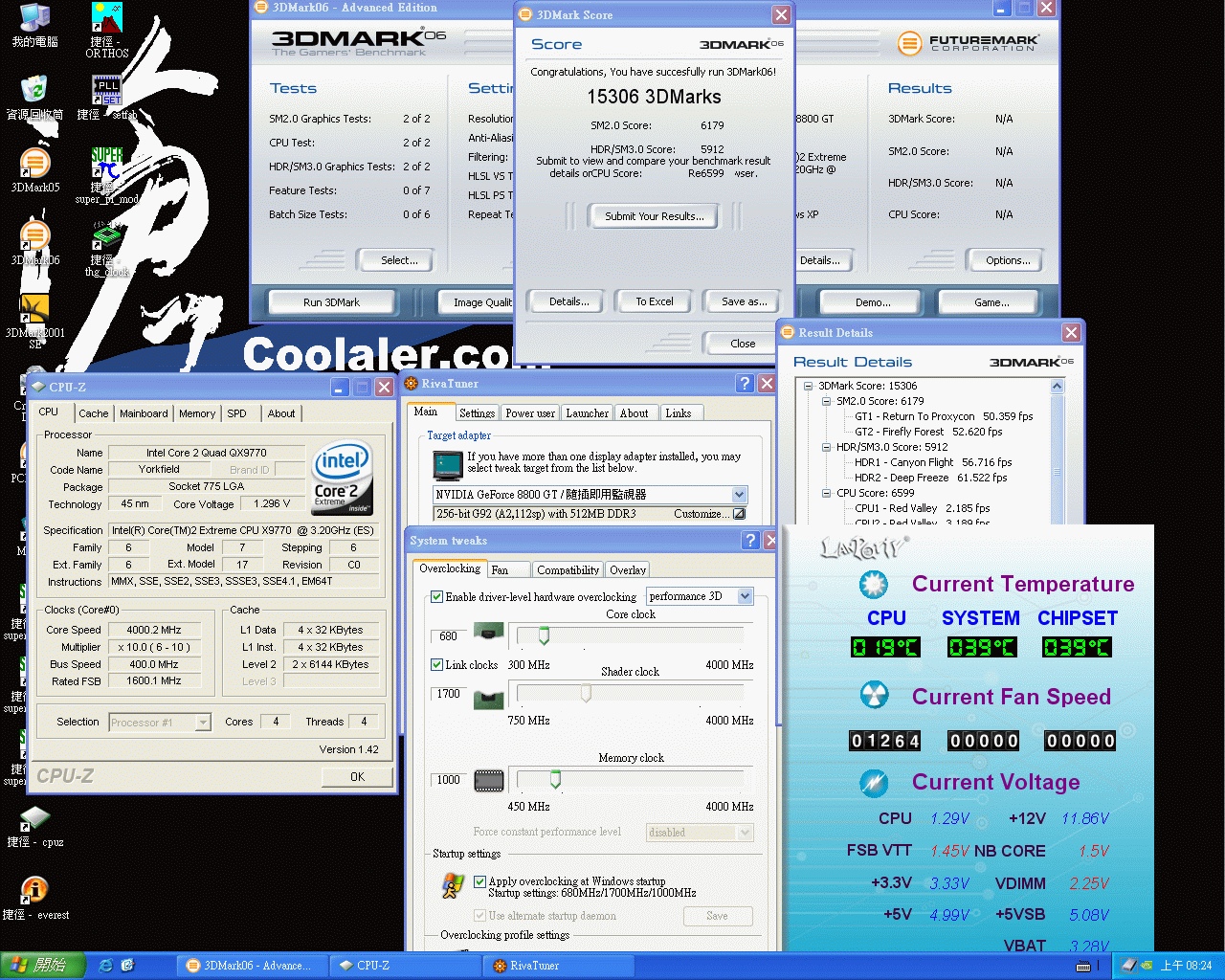Click the memory clock chip icon

pyautogui.click(x=489, y=780)
